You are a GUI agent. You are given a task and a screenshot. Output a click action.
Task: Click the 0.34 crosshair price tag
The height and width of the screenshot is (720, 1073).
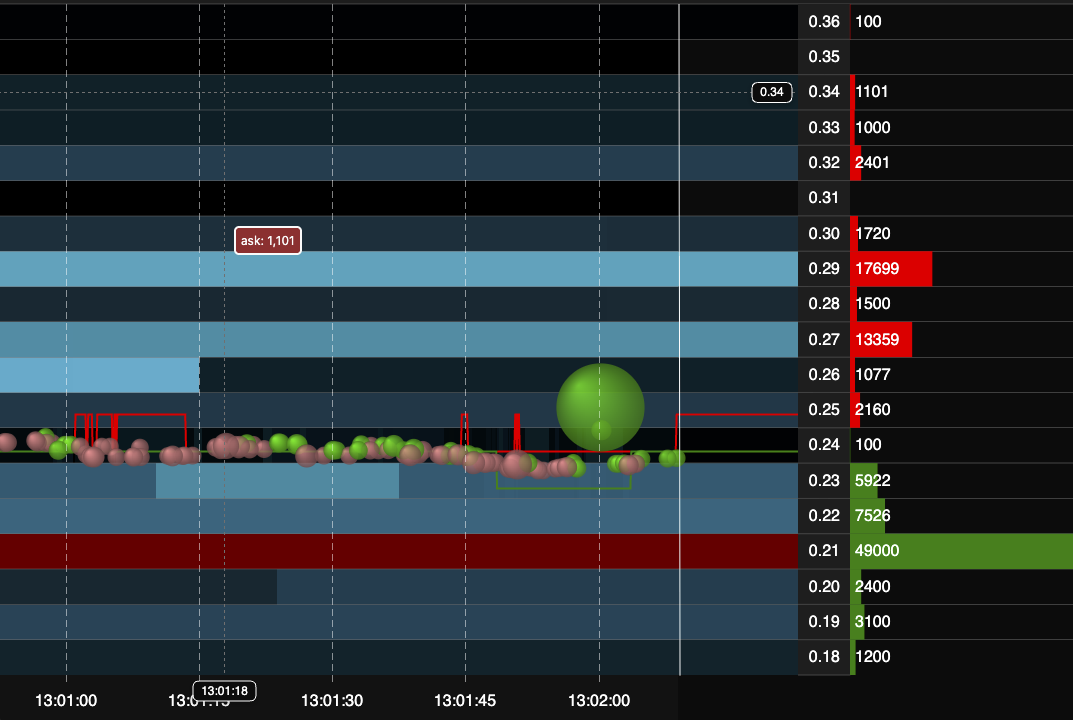pos(772,92)
